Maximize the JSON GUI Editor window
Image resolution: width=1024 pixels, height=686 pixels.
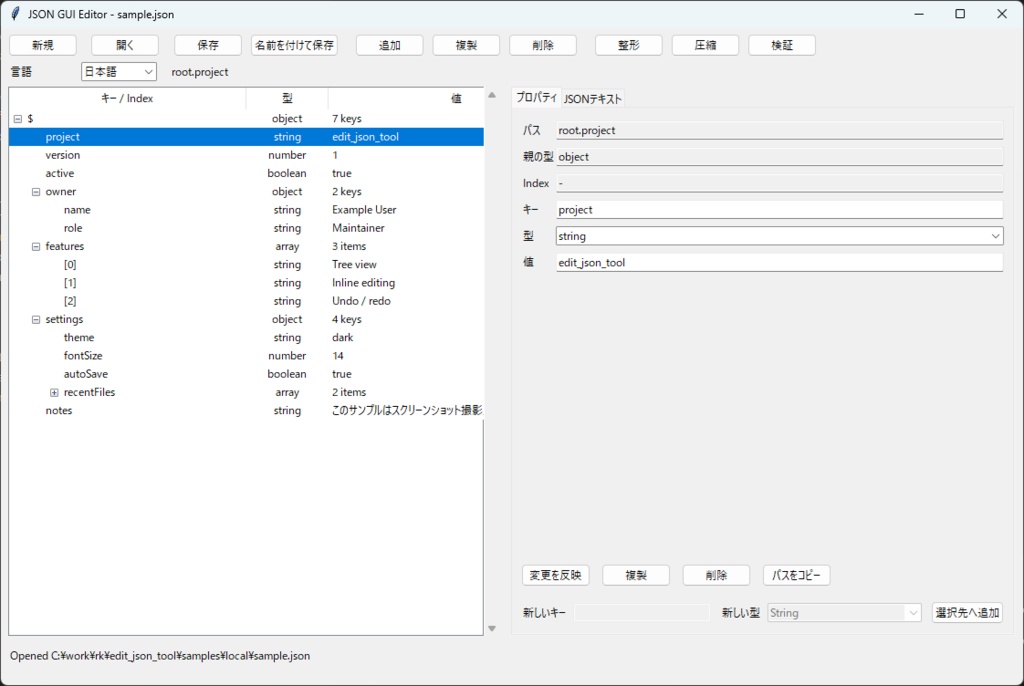click(x=960, y=14)
